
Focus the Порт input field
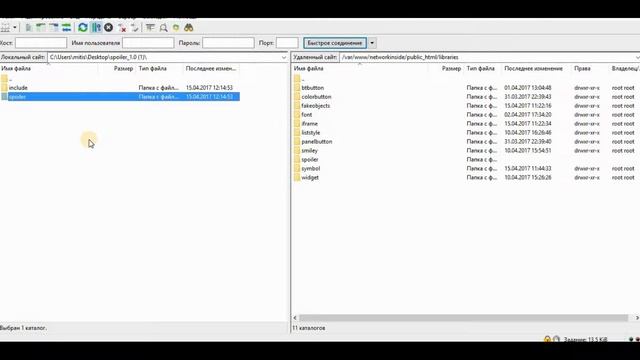click(287, 43)
